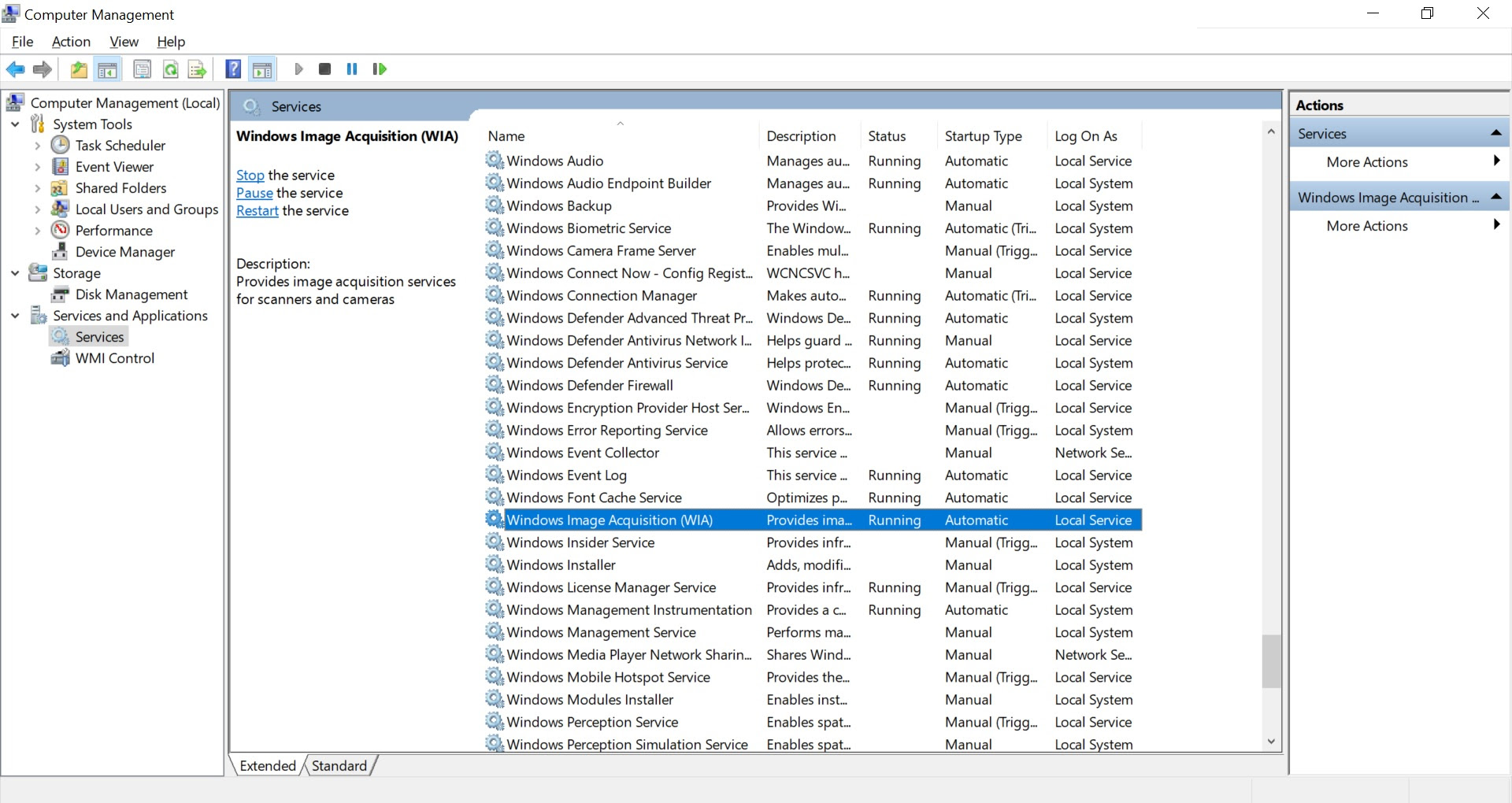This screenshot has height=803, width=1512.
Task: Switch to the Extended tab
Action: click(268, 766)
